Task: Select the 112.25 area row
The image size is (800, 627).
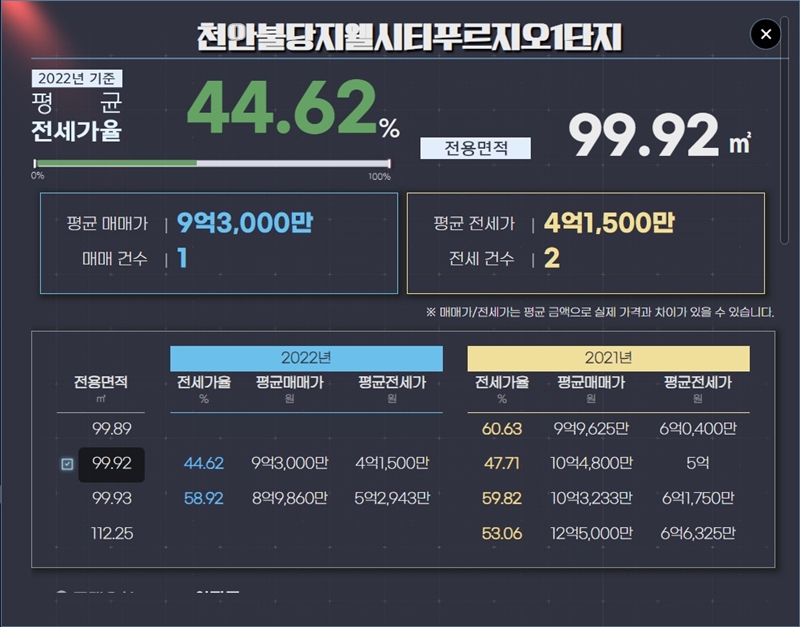Action: (113, 533)
